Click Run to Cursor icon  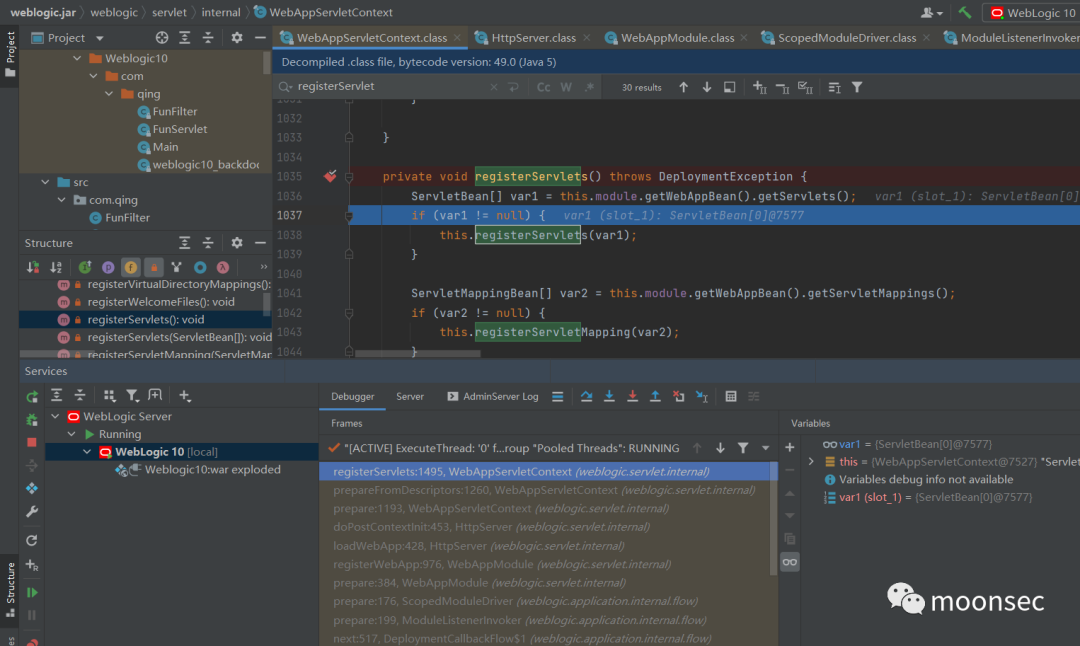[x=702, y=396]
